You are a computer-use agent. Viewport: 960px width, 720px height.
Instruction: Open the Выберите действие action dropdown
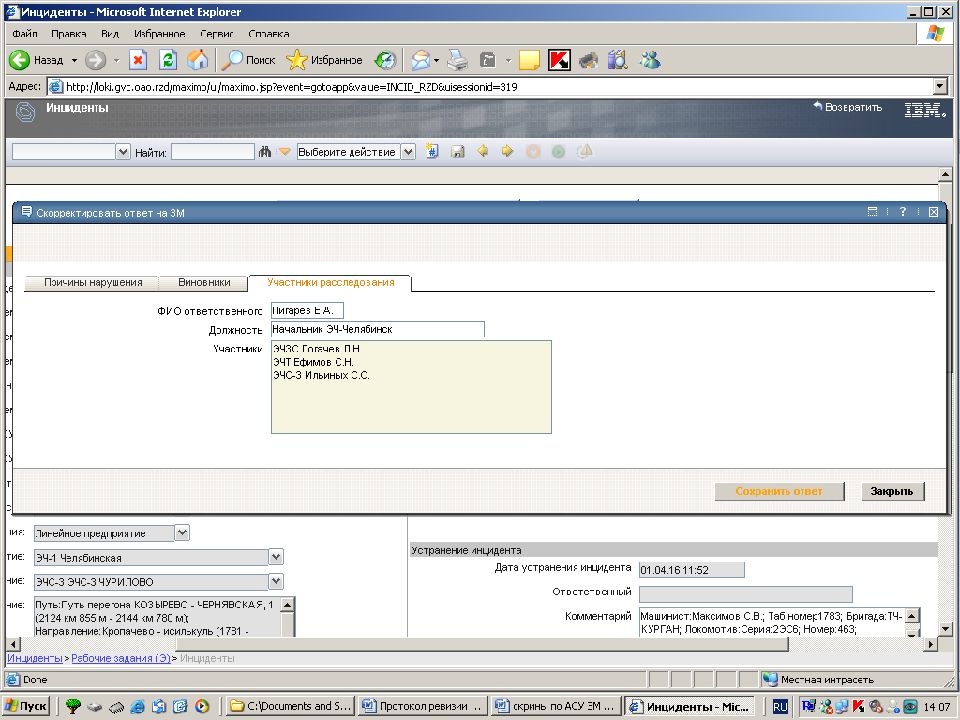click(408, 151)
